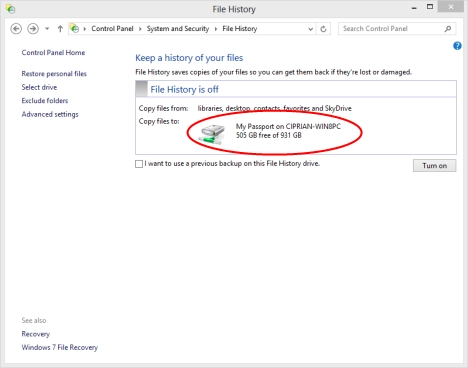This screenshot has width=468, height=368.
Task: Go up one level with Up arrow
Action: tap(60, 29)
